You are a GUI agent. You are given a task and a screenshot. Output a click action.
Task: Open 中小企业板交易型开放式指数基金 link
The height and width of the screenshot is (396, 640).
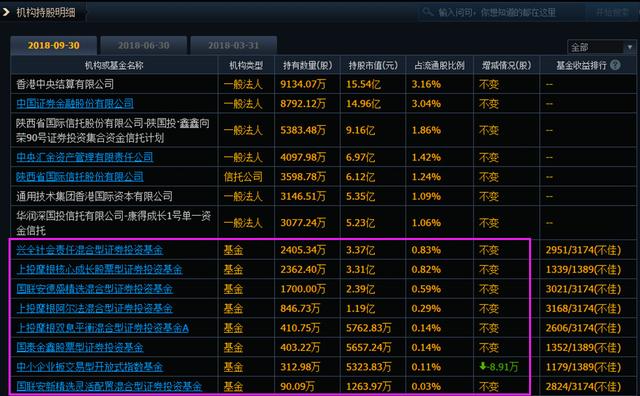coord(90,367)
